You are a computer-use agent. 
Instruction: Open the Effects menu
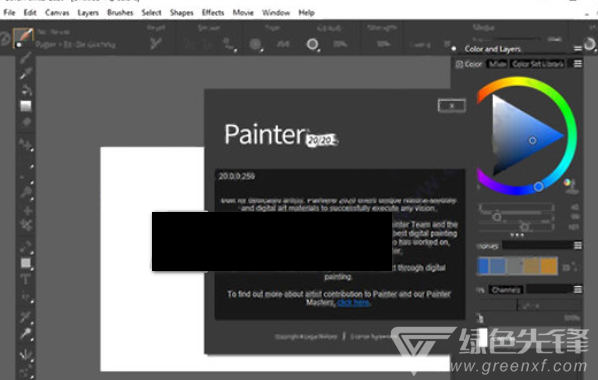point(213,13)
